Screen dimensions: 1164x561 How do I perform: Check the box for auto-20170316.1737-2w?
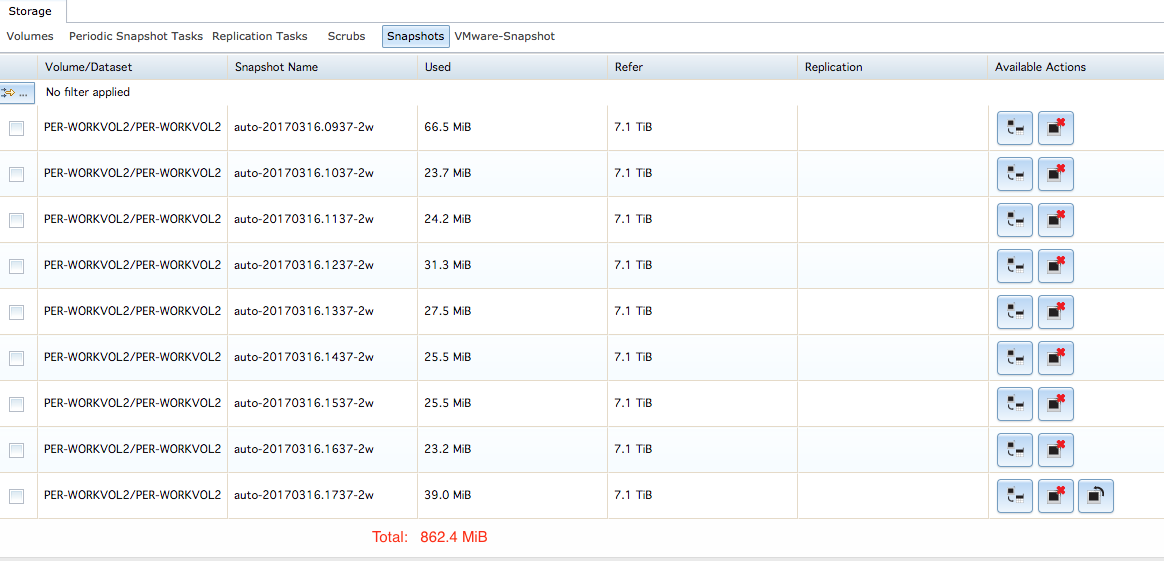click(16, 496)
